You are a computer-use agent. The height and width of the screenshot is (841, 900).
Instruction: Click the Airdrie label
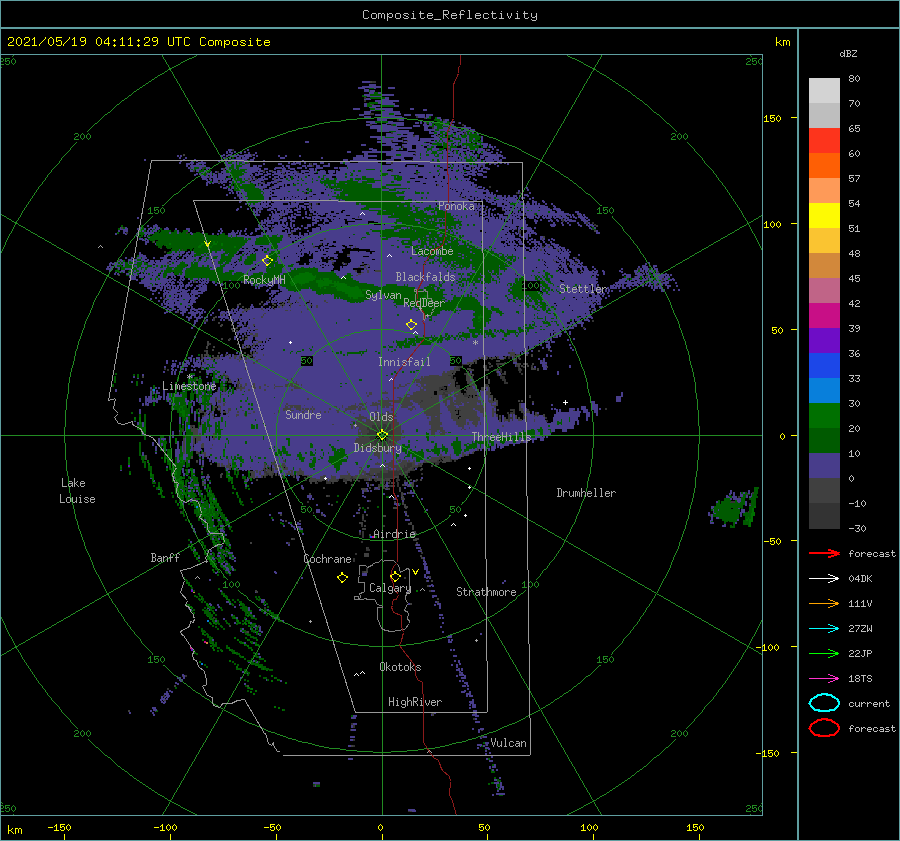[394, 534]
